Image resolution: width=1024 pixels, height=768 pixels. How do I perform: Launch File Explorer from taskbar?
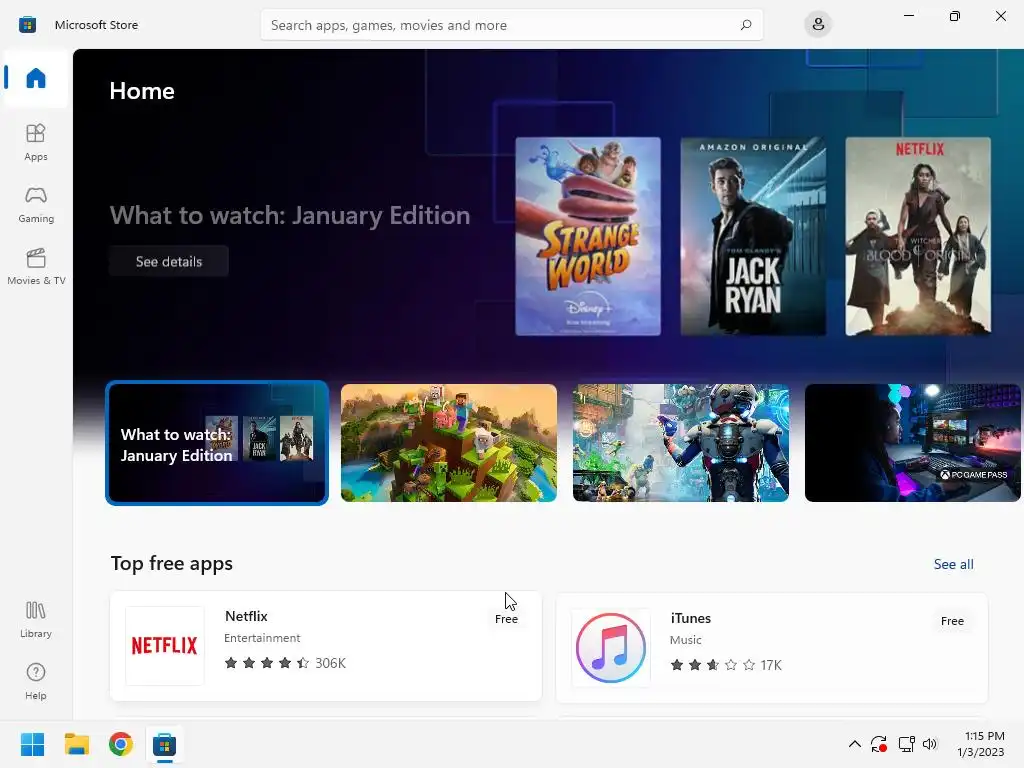76,744
